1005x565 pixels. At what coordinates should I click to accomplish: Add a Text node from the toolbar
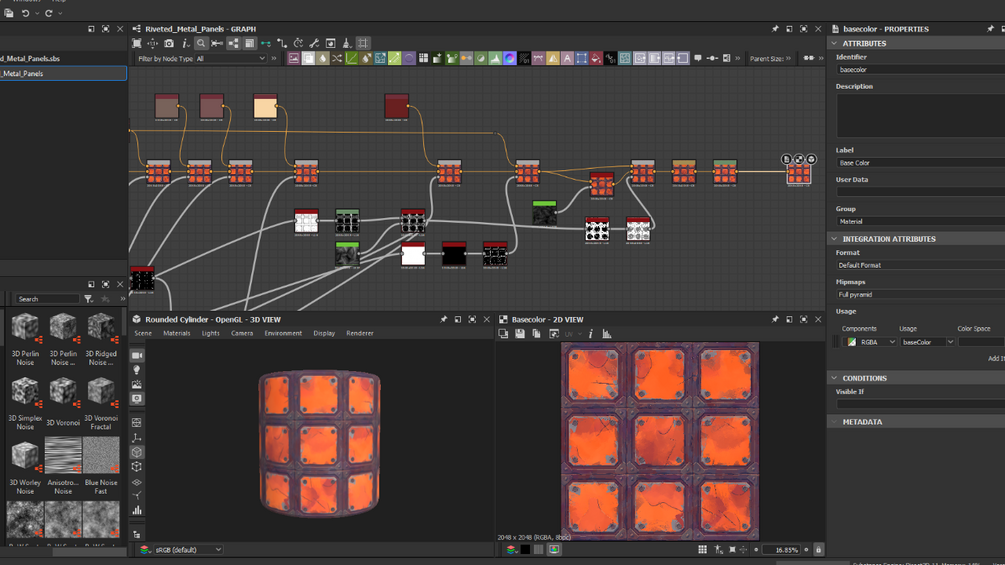point(567,58)
